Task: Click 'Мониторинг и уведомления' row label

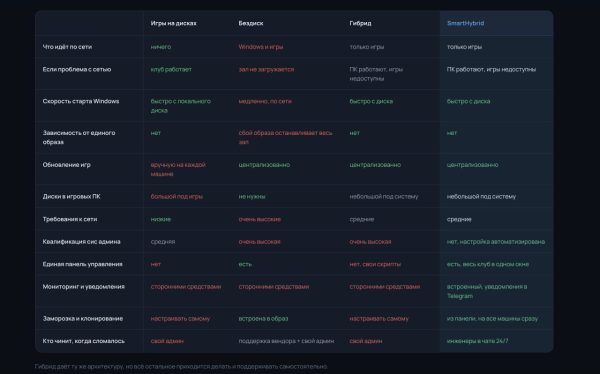Action: [x=83, y=286]
